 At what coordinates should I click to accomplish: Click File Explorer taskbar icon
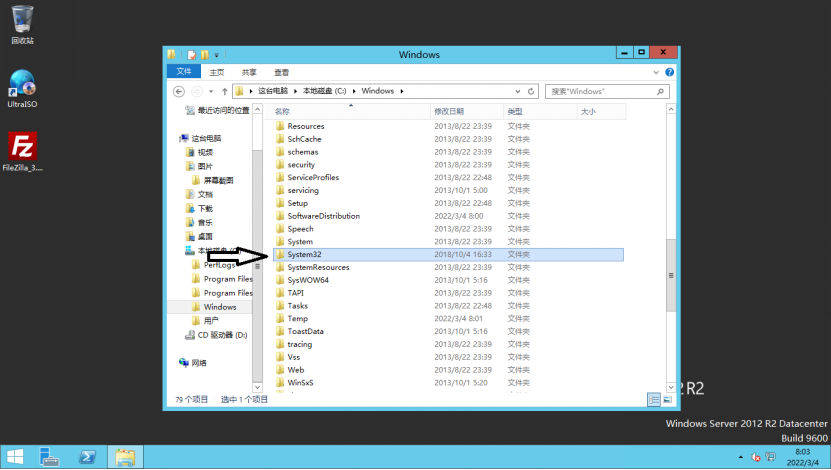pyautogui.click(x=125, y=457)
